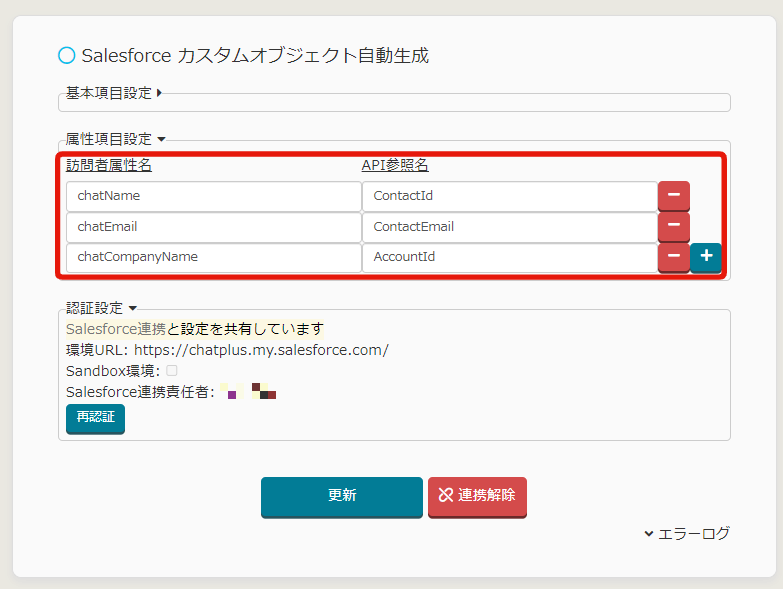The width and height of the screenshot is (783, 589).
Task: Open the Salesforce連携 link
Action: (116, 329)
